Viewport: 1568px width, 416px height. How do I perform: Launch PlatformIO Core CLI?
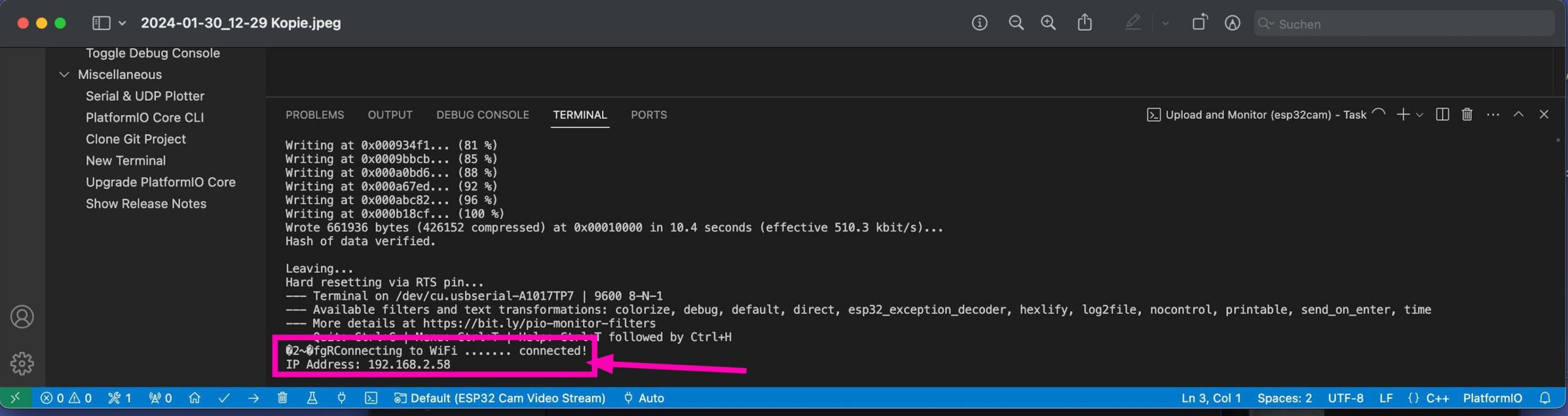[x=145, y=117]
